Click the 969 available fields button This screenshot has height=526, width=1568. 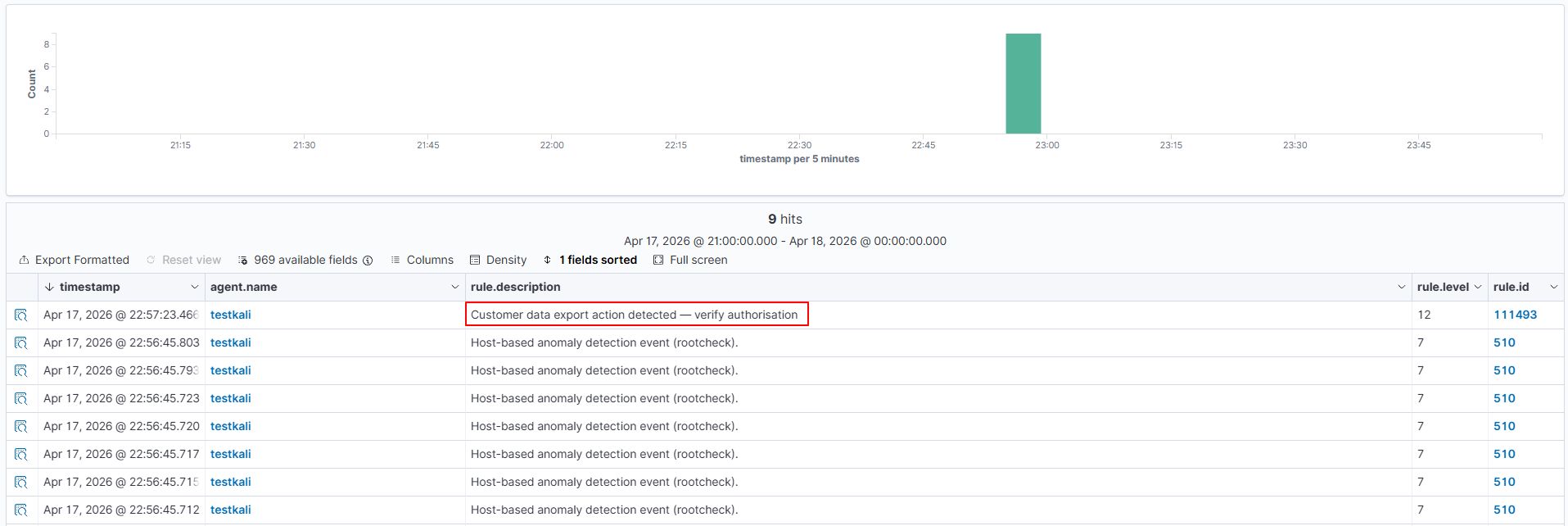click(305, 260)
